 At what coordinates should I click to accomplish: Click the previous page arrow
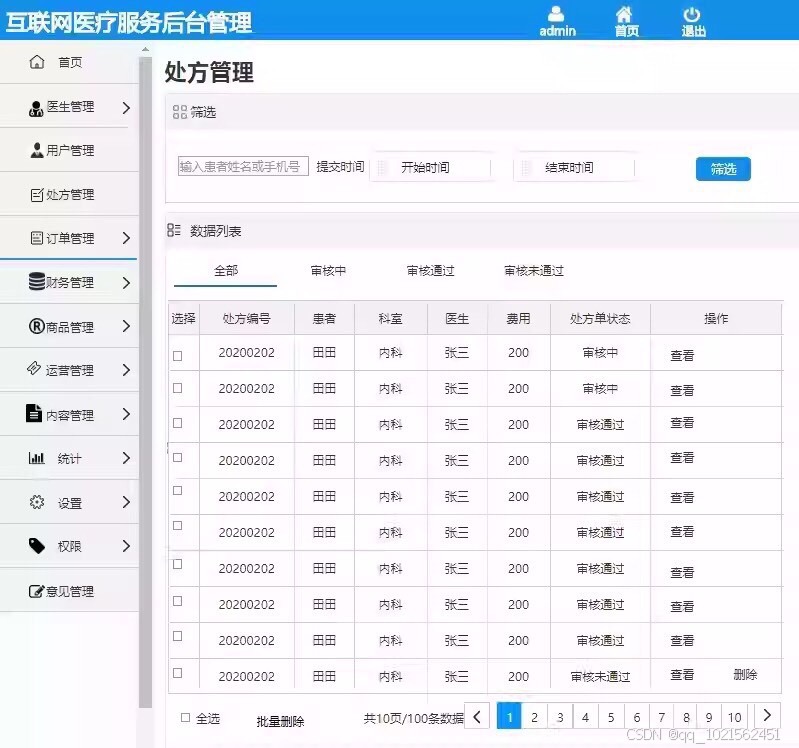(477, 716)
